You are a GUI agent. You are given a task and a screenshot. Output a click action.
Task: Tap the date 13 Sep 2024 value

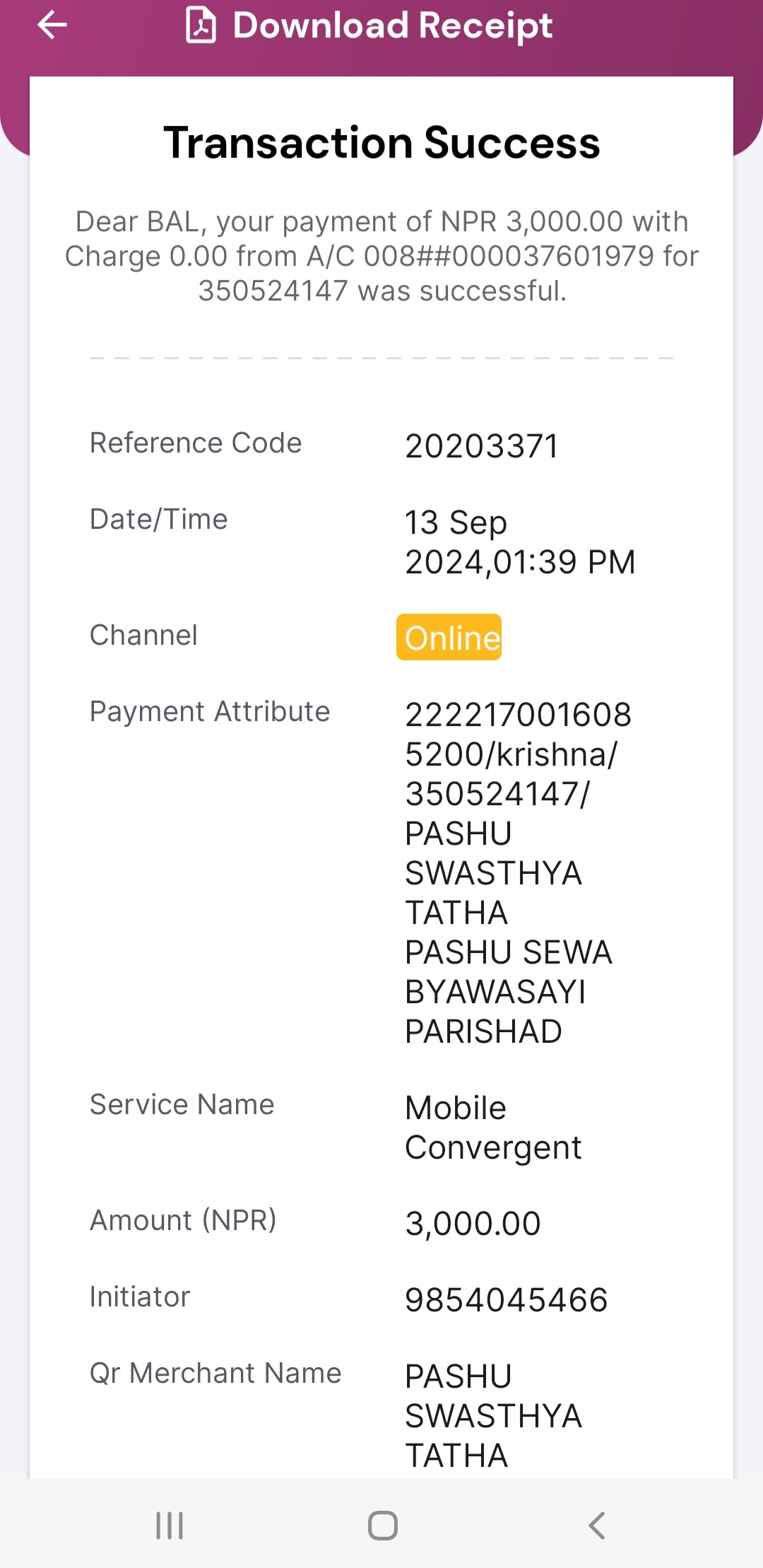520,542
